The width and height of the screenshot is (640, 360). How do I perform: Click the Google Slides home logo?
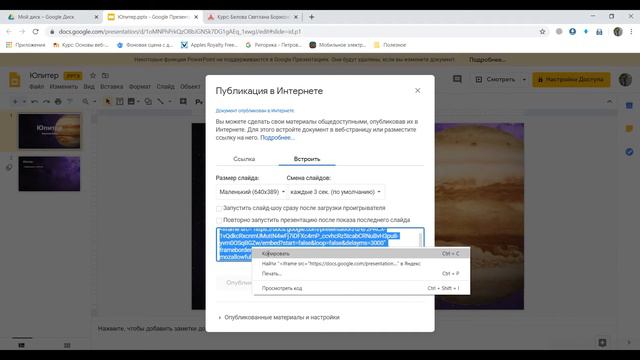[15, 79]
